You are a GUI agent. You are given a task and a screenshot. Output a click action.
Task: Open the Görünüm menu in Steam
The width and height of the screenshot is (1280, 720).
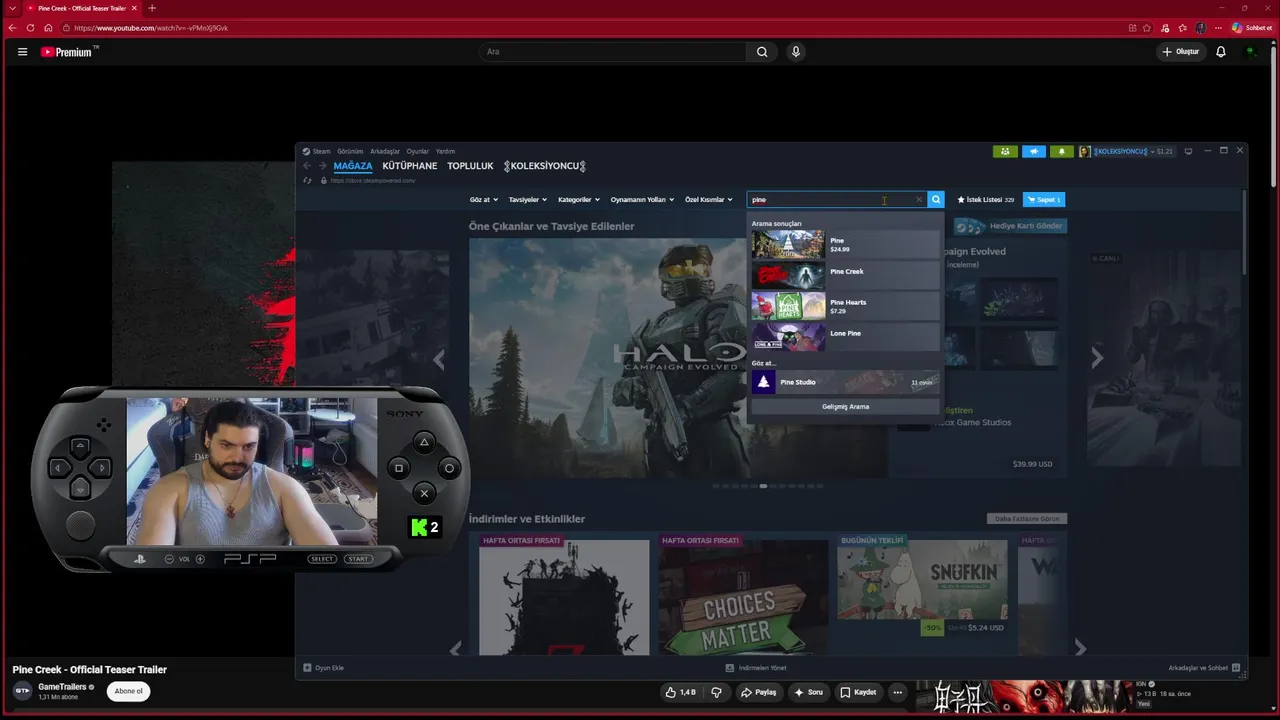350,152
